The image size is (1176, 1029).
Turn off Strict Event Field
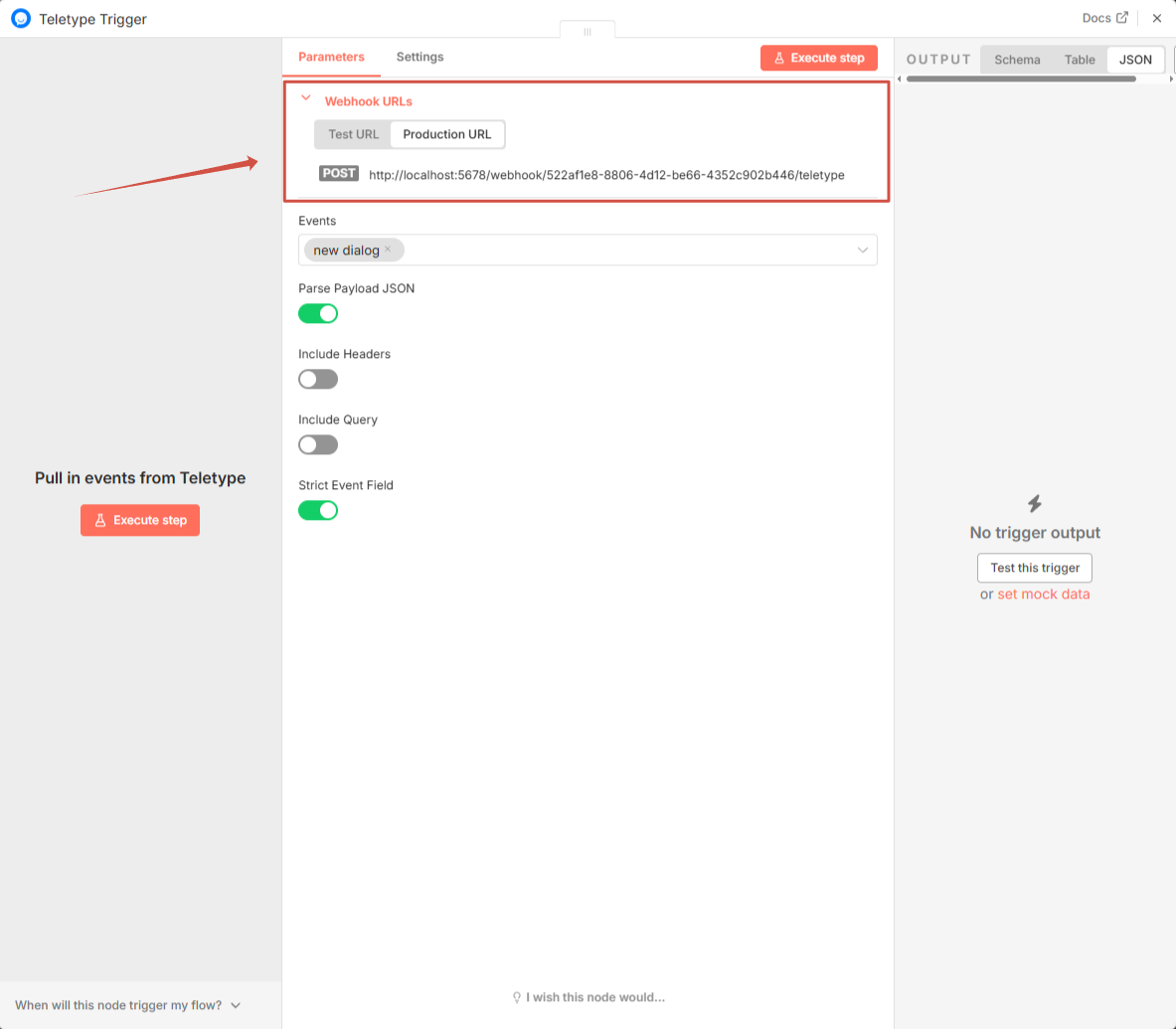(318, 510)
